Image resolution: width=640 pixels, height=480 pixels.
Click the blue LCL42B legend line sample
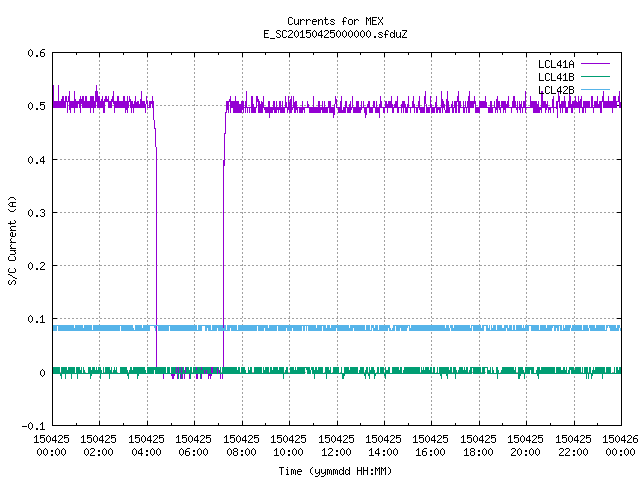click(x=596, y=89)
